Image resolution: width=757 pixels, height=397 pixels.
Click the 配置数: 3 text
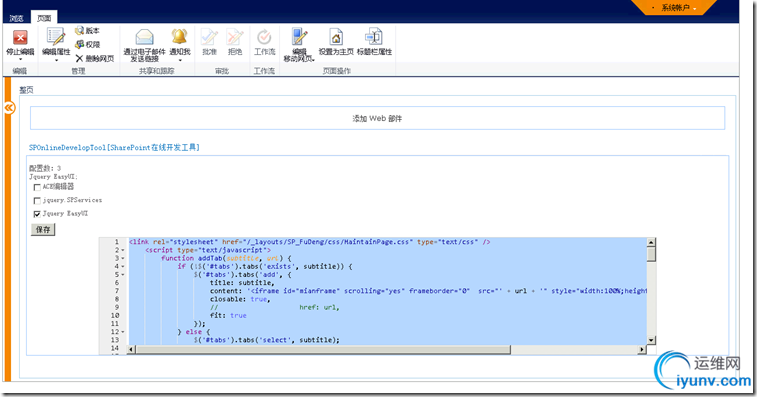click(x=45, y=168)
